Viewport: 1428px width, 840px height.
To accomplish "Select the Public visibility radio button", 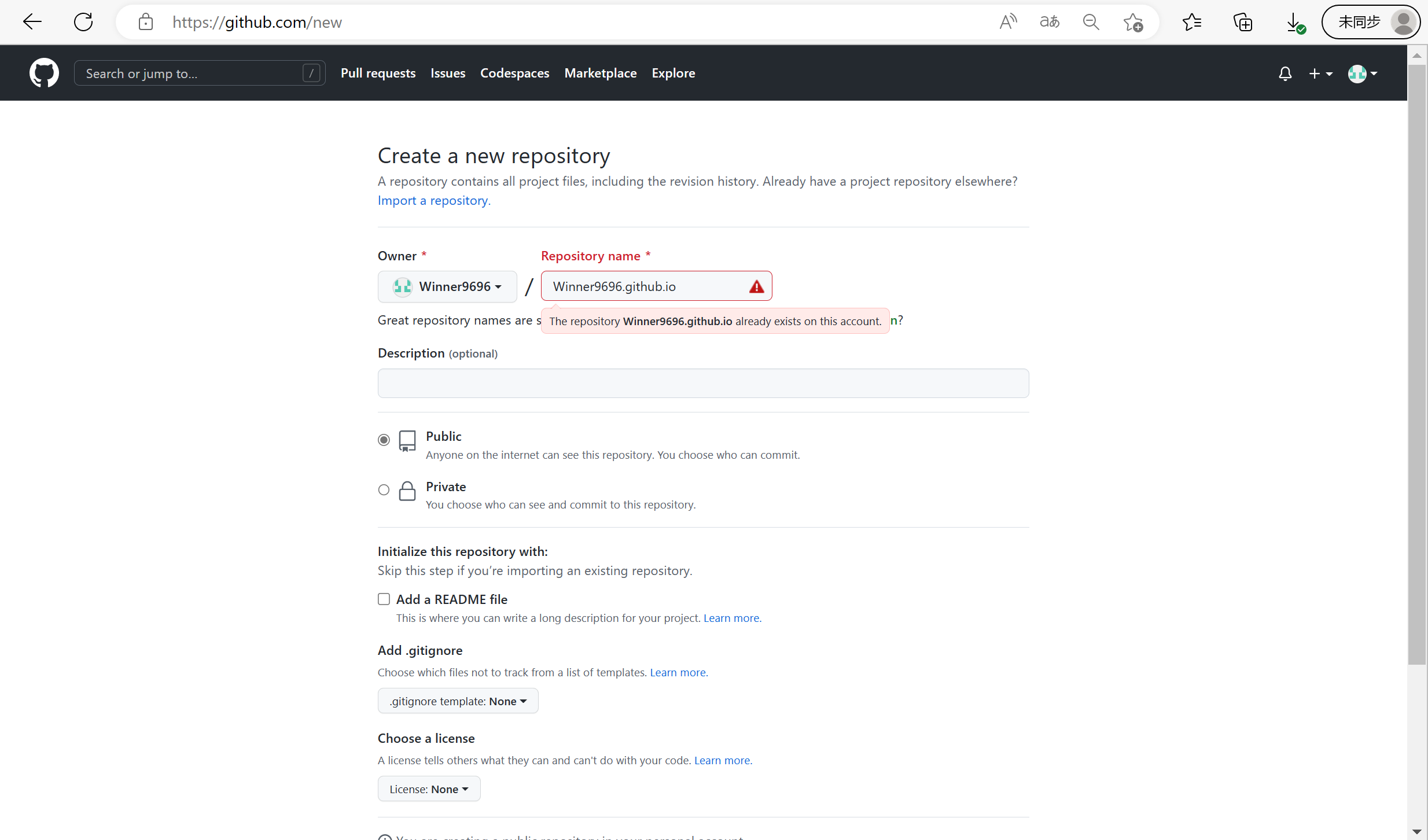I will [384, 440].
